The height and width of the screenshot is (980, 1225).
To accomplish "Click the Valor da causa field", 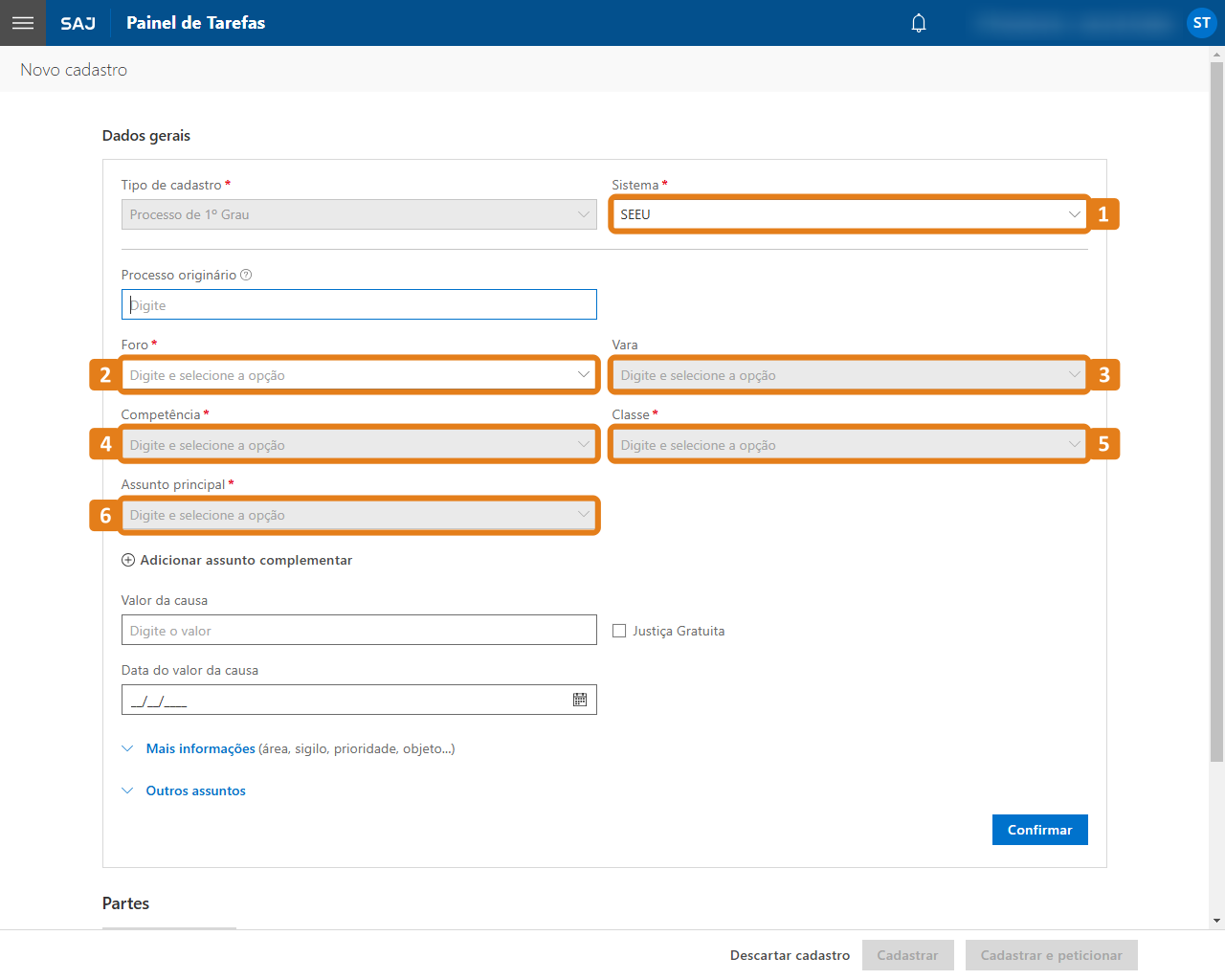I will point(359,631).
